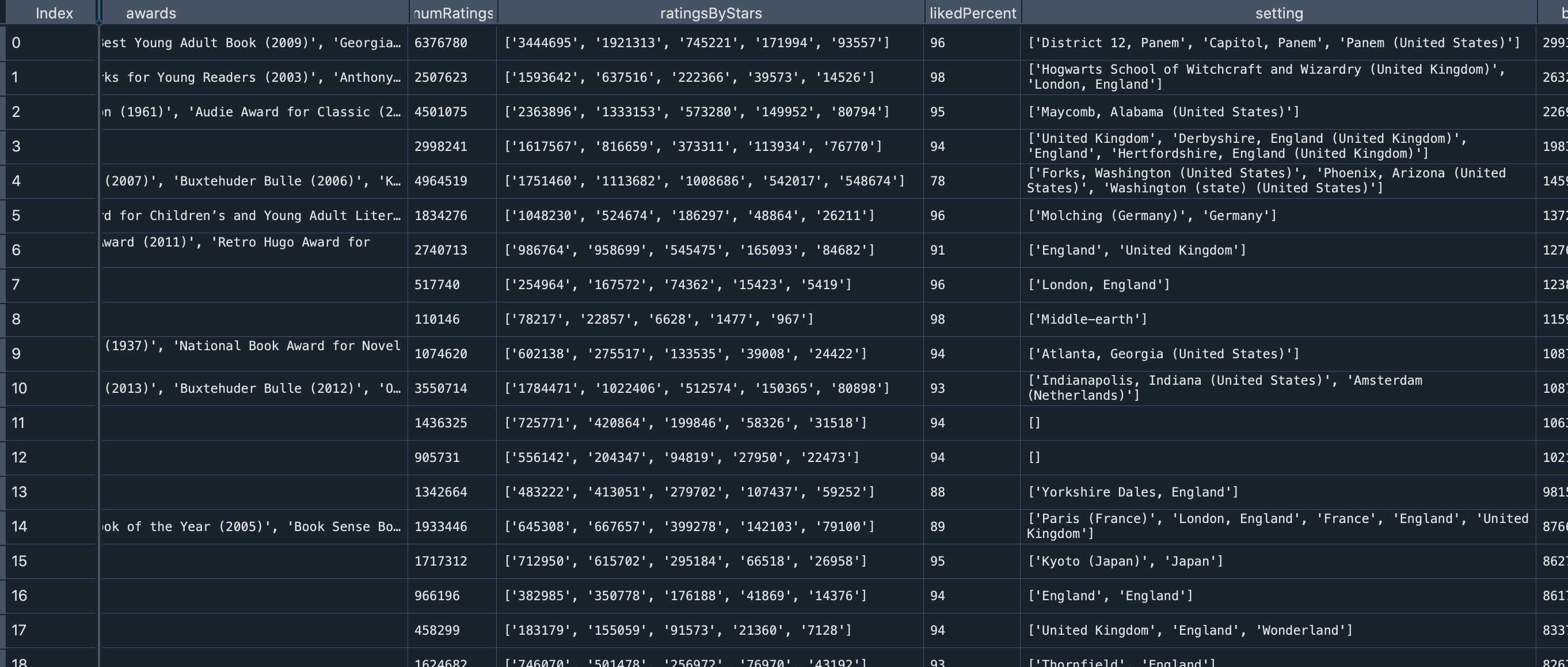1568x667 pixels.
Task: Select row index 17
Action: click(19, 630)
